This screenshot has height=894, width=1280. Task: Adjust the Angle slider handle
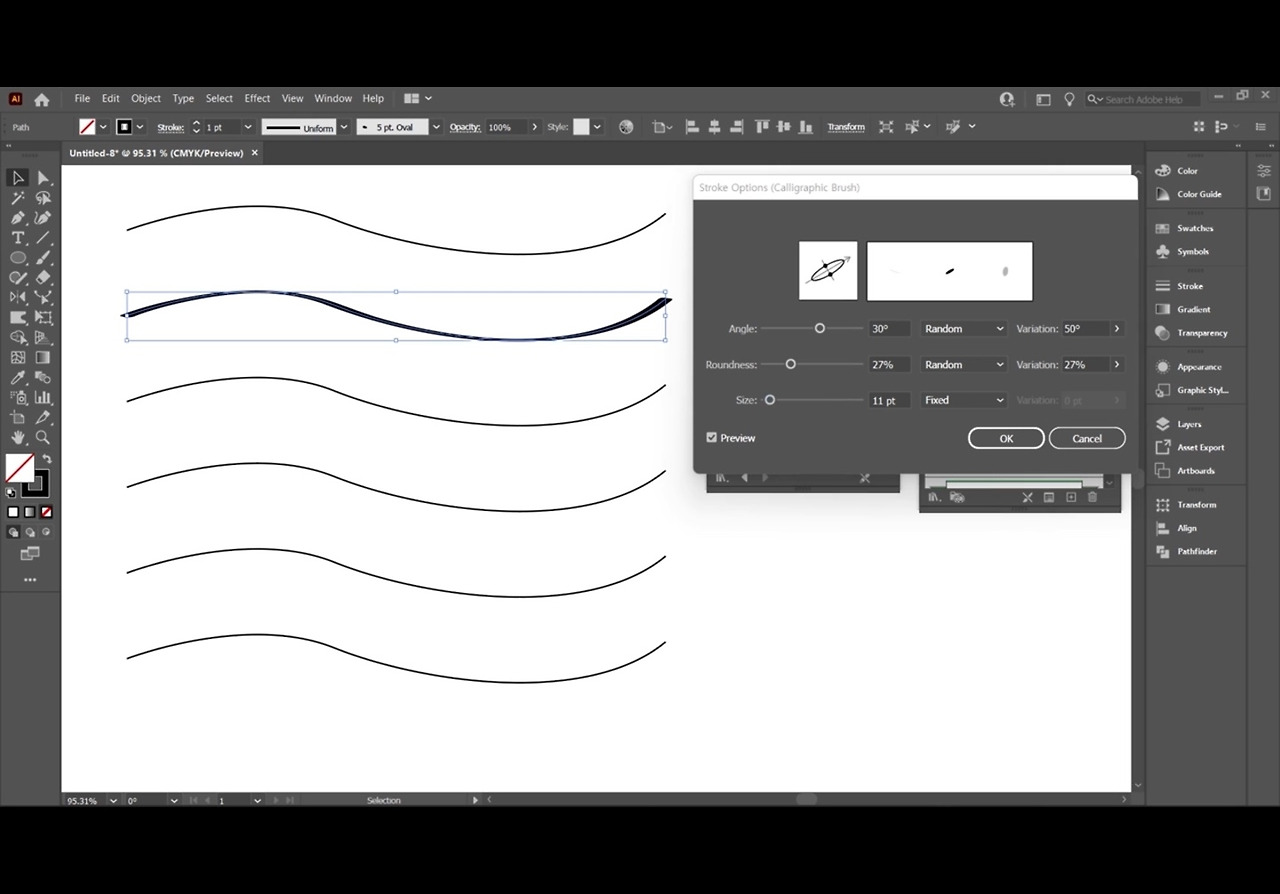pos(820,328)
